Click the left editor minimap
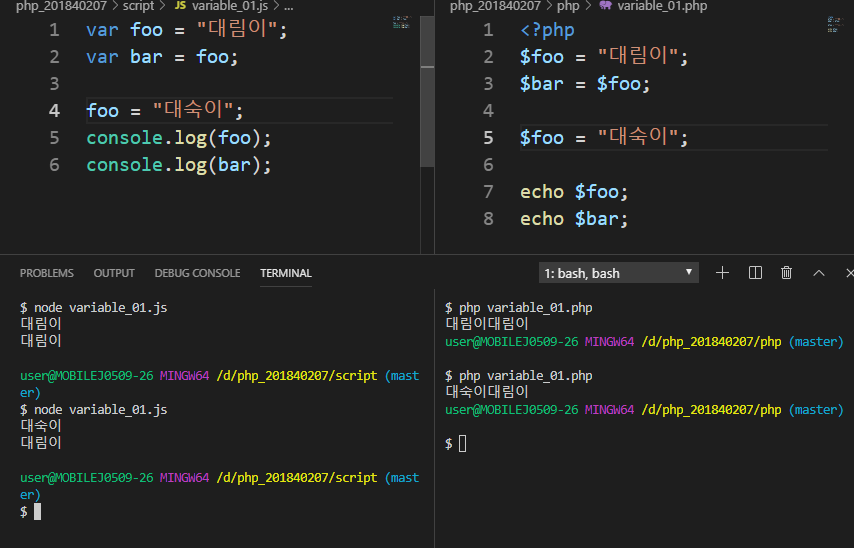This screenshot has height=548, width=854. (401, 22)
